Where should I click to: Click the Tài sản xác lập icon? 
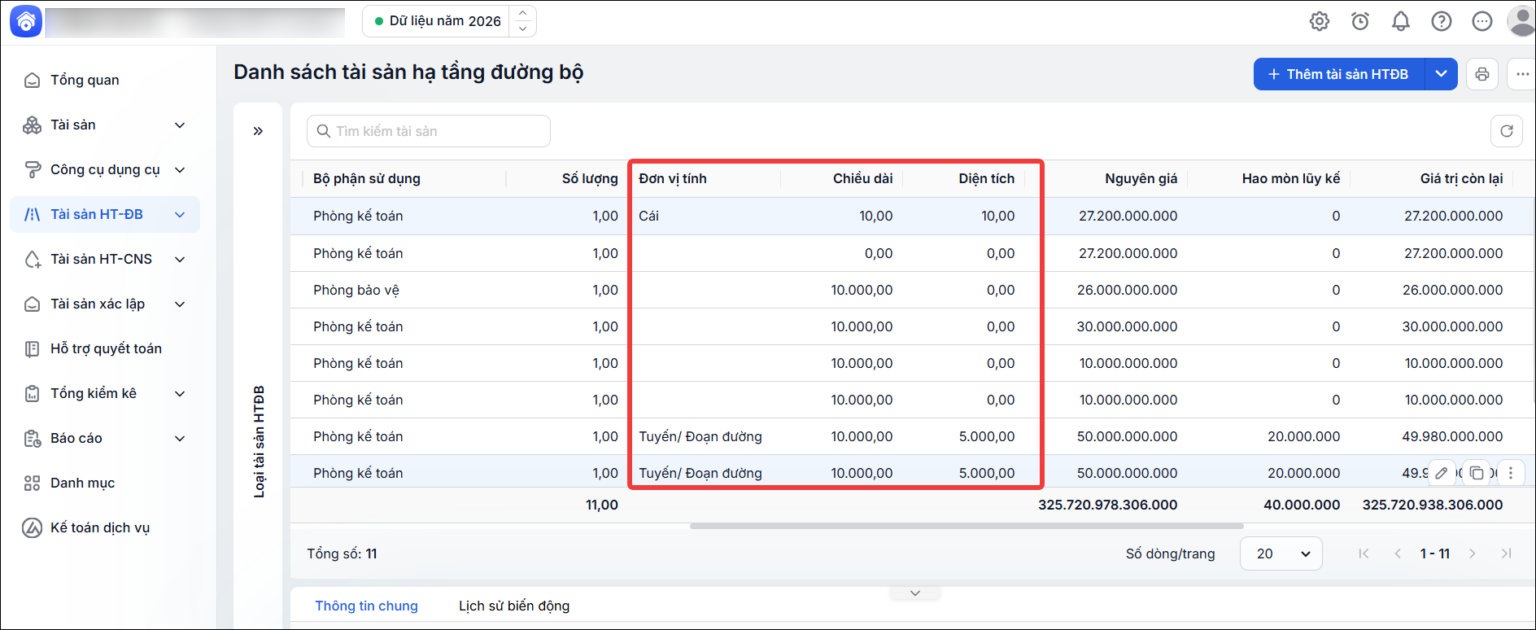tap(32, 304)
